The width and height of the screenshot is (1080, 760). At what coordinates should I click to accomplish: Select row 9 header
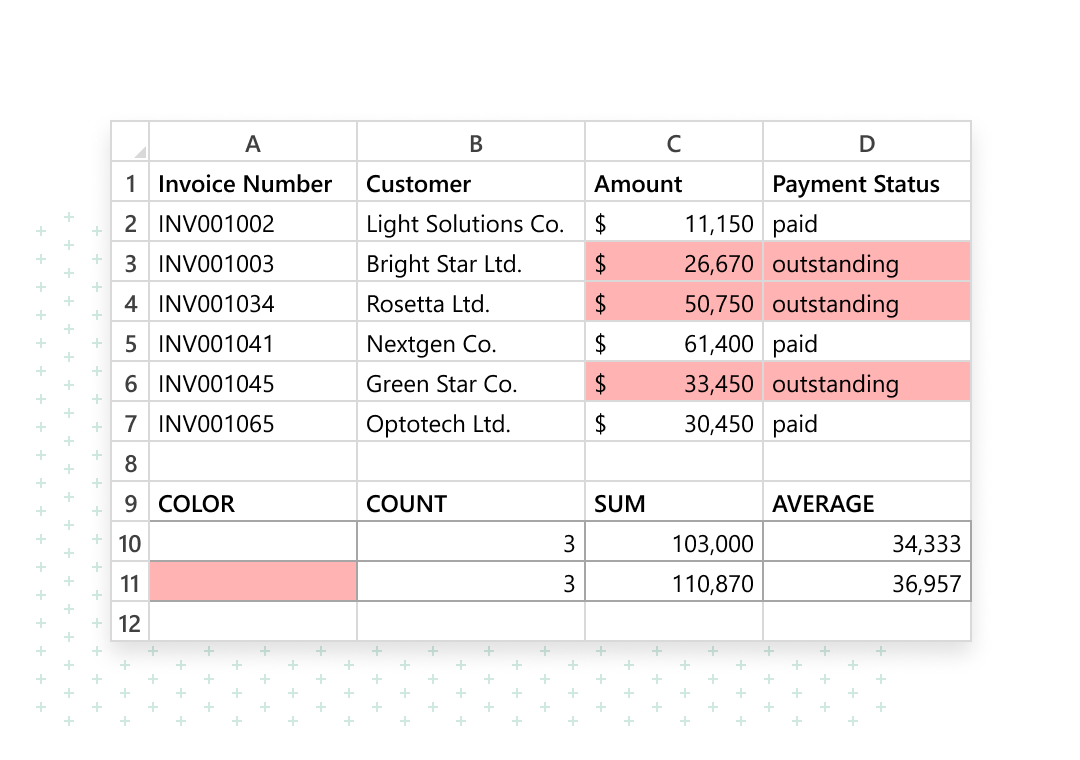[x=129, y=503]
